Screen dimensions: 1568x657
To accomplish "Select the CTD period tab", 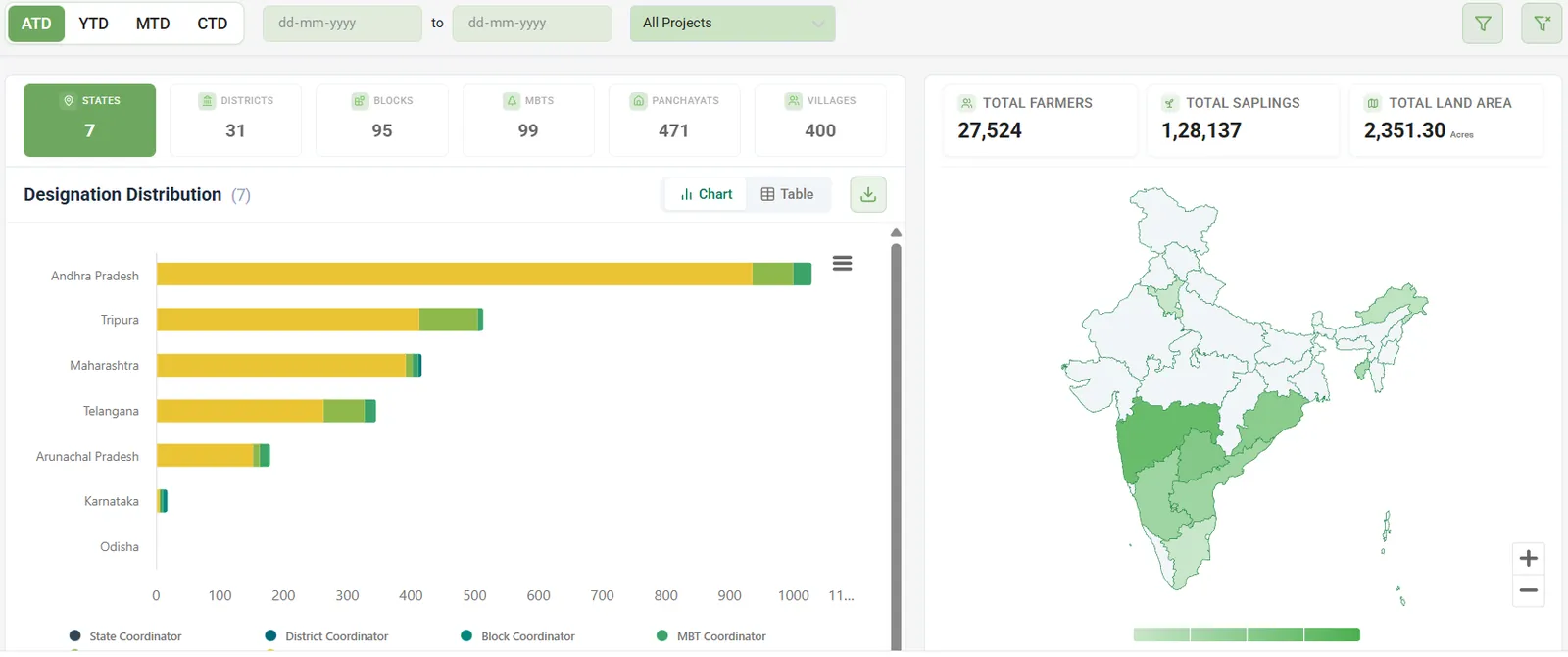I will point(213,24).
